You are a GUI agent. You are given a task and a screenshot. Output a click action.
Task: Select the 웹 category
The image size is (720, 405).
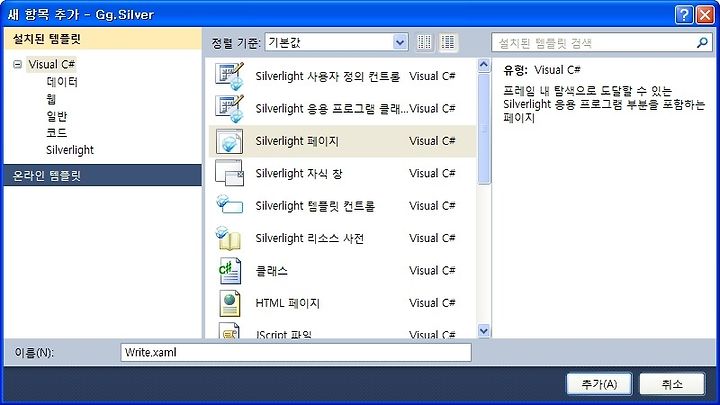click(51, 99)
